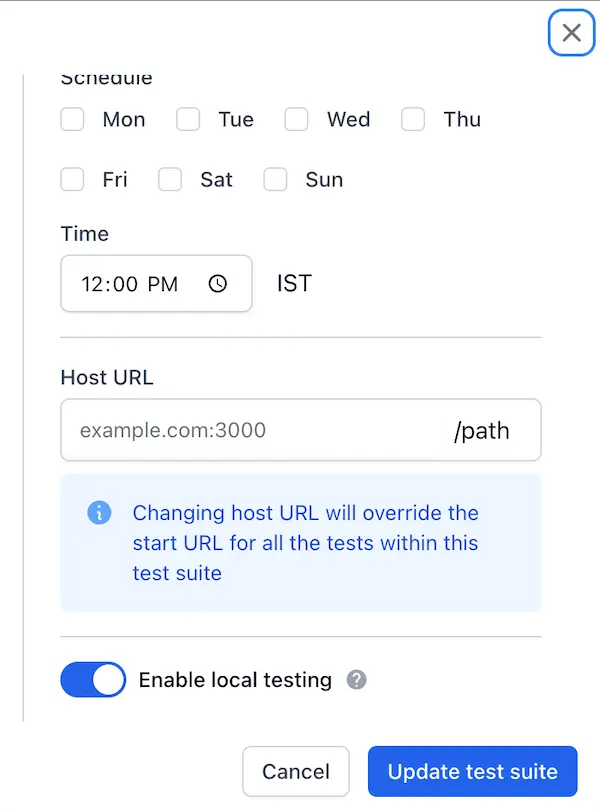Viewport: 600px width, 812px height.
Task: Disable the local testing toggle
Action: (93, 680)
